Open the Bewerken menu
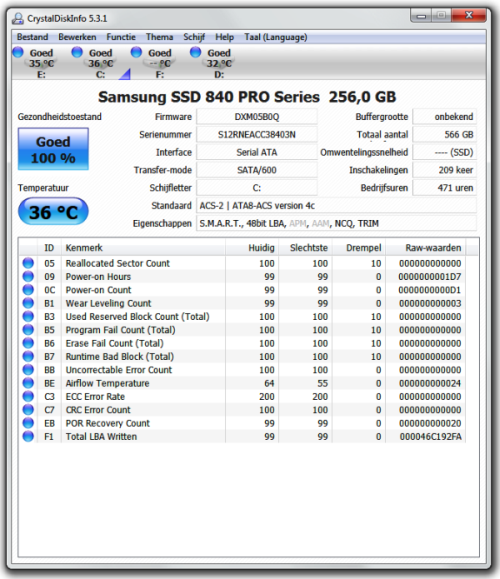The width and height of the screenshot is (500, 579). tap(77, 37)
